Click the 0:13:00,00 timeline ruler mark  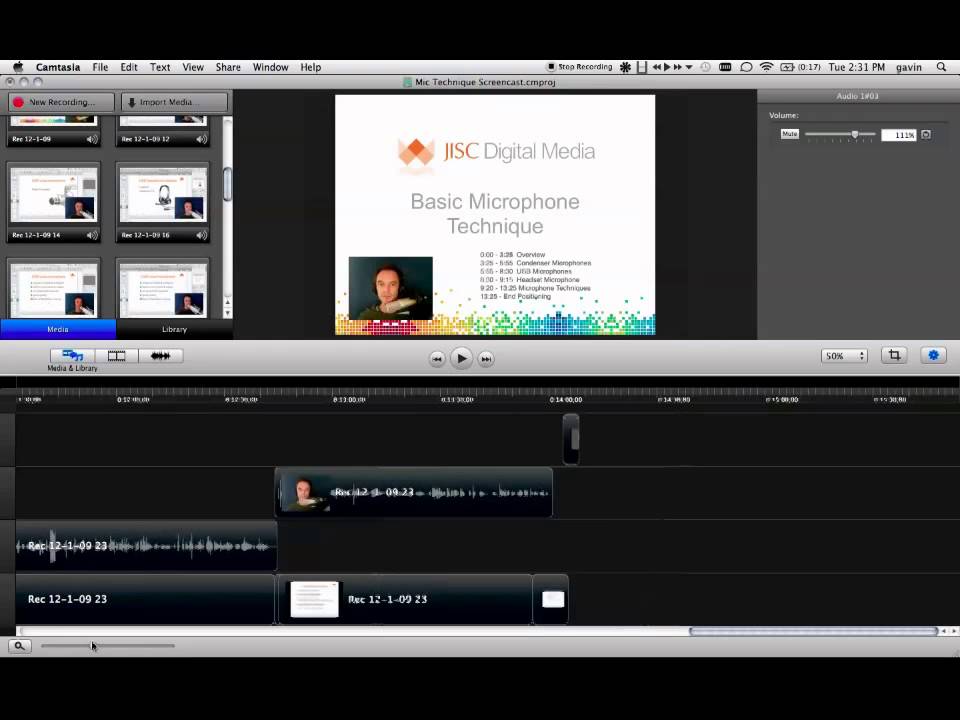coord(350,399)
